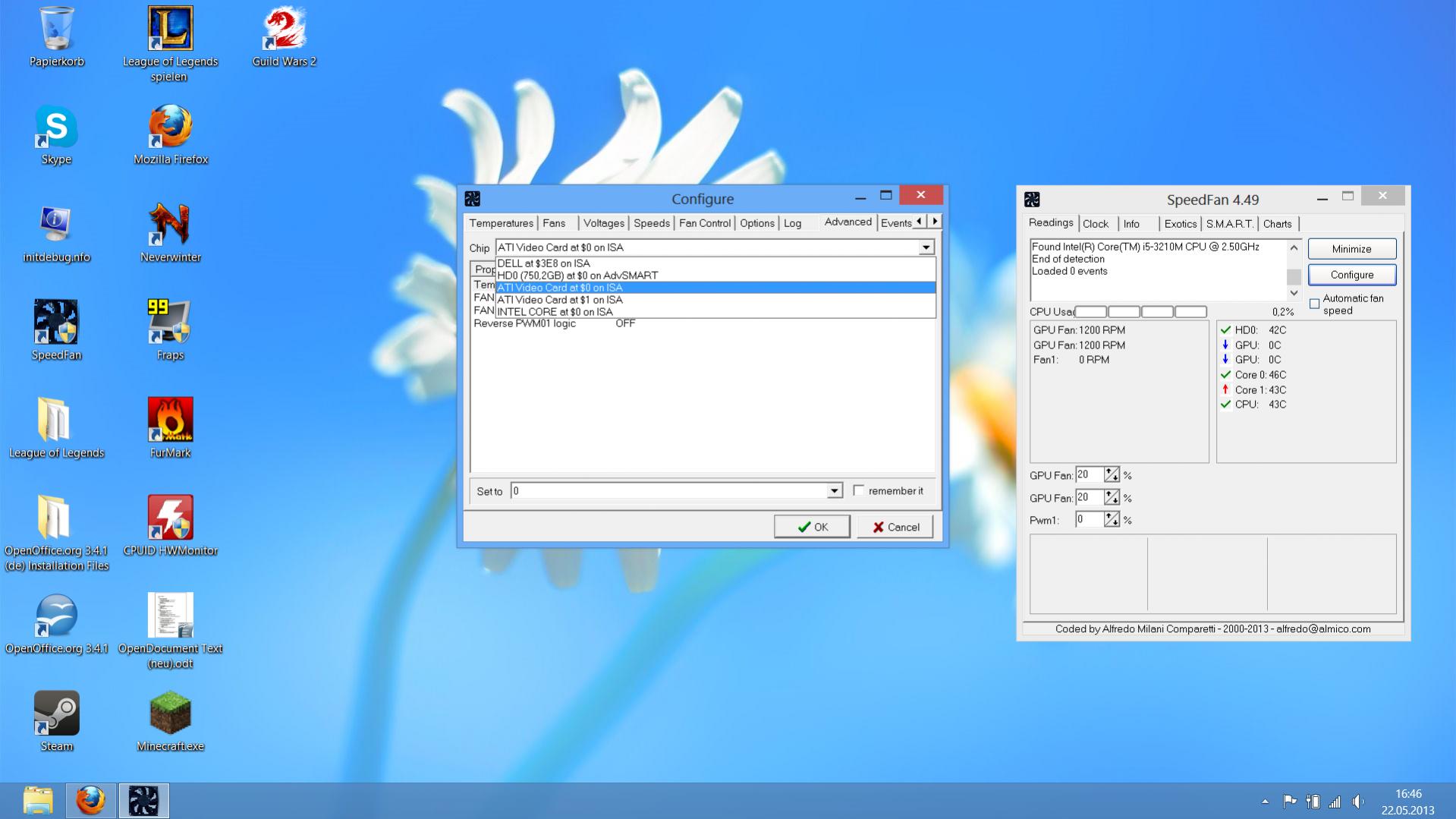
Task: Select the Fraps desktop shortcut
Action: (170, 331)
